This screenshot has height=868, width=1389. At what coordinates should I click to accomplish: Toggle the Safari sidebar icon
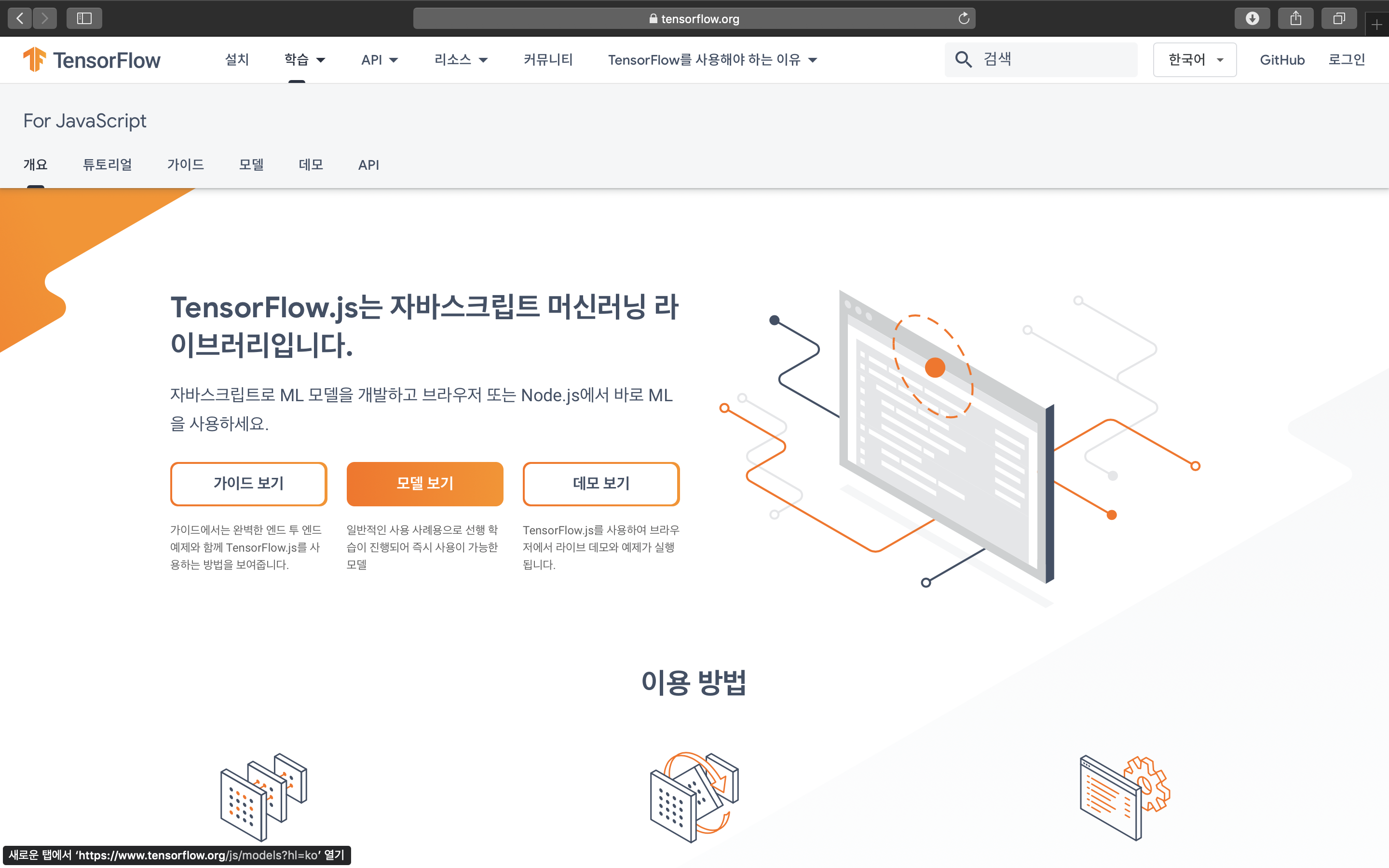pyautogui.click(x=84, y=18)
